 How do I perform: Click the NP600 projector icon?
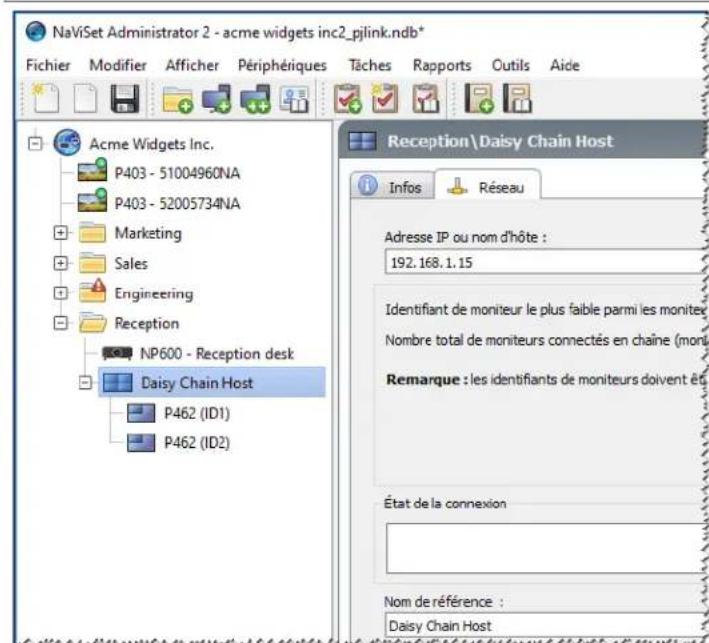pyautogui.click(x=117, y=353)
